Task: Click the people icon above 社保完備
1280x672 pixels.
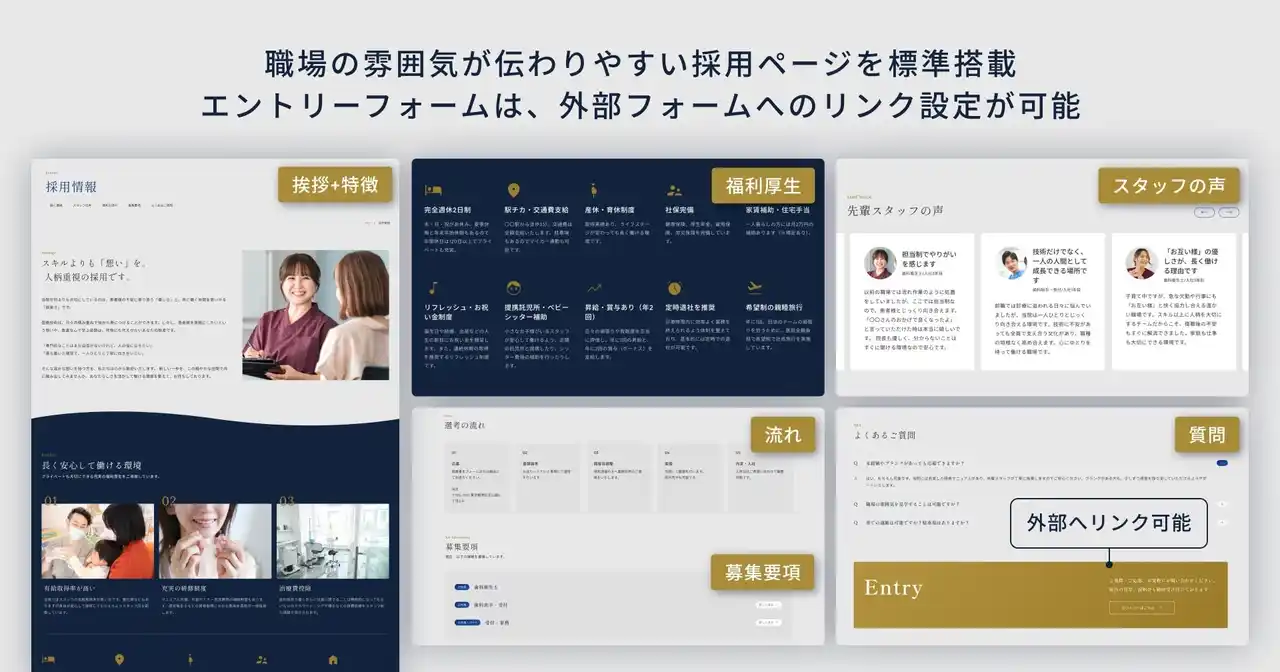Action: [x=675, y=190]
